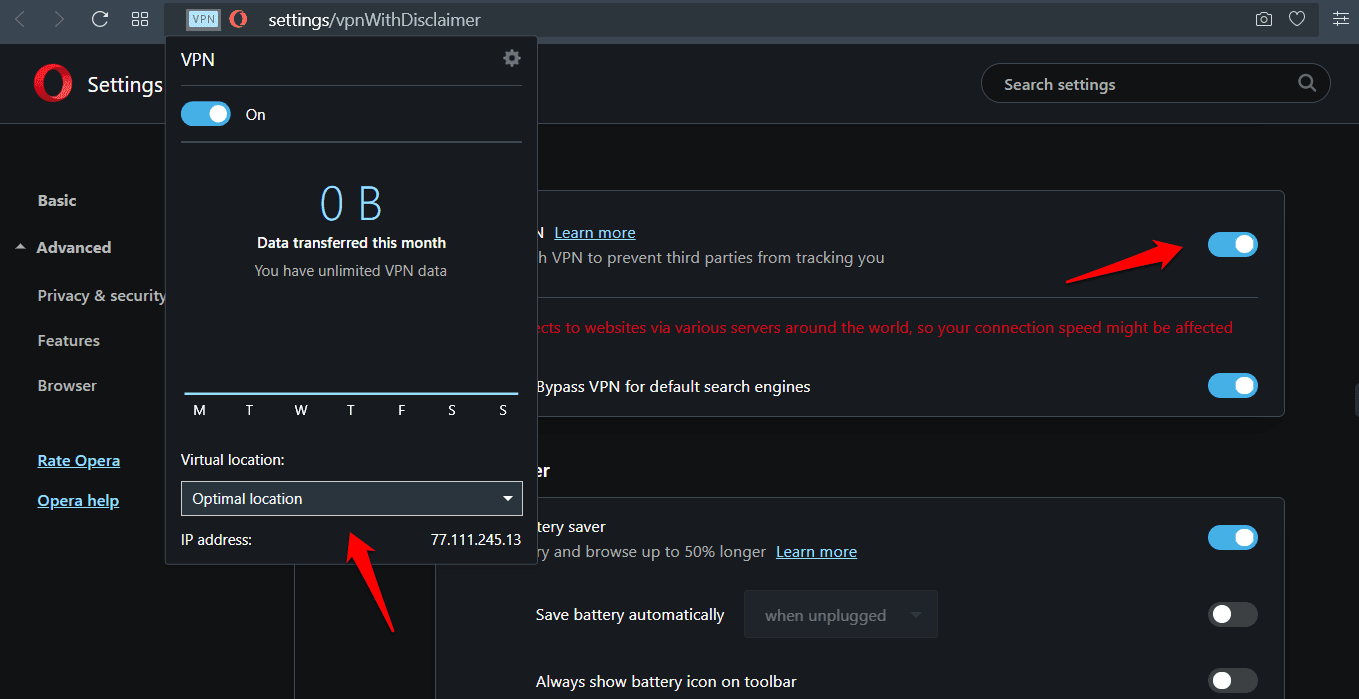Take a snapshot using the camera icon
The image size is (1359, 699).
(x=1263, y=18)
